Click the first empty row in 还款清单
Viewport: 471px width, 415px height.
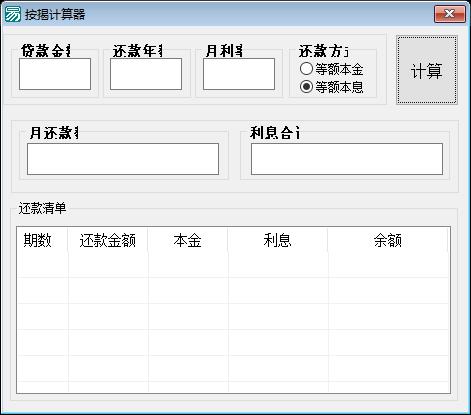click(x=233, y=265)
